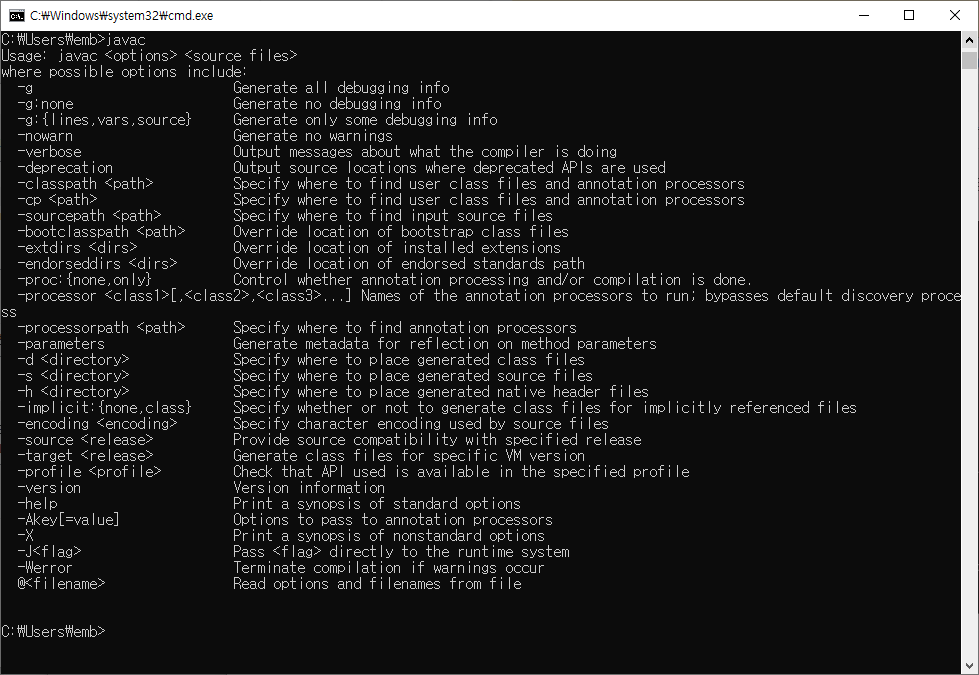The image size is (979, 675).
Task: Click the '-extdirs <dirs>' option
Action: pos(77,248)
